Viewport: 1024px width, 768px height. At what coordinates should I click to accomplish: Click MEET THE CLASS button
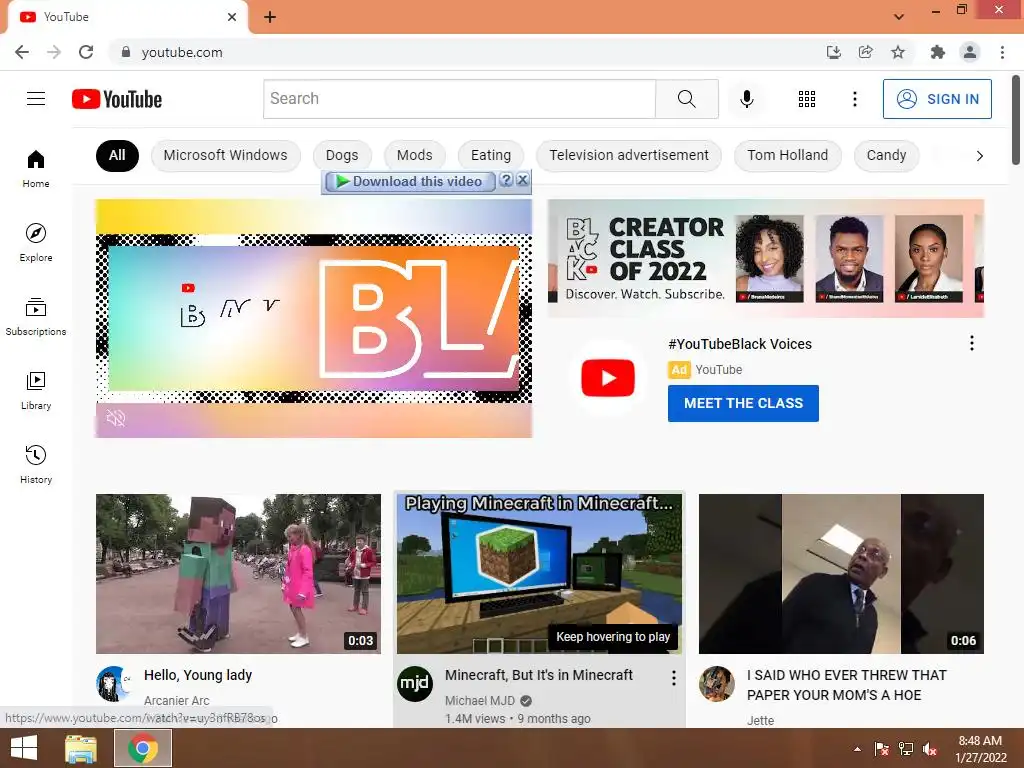[743, 404]
